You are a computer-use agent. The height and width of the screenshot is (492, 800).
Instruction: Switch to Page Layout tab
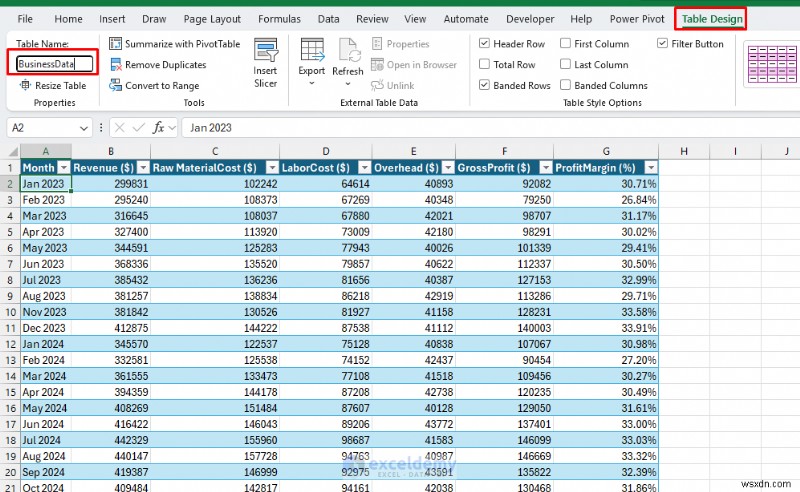(212, 19)
